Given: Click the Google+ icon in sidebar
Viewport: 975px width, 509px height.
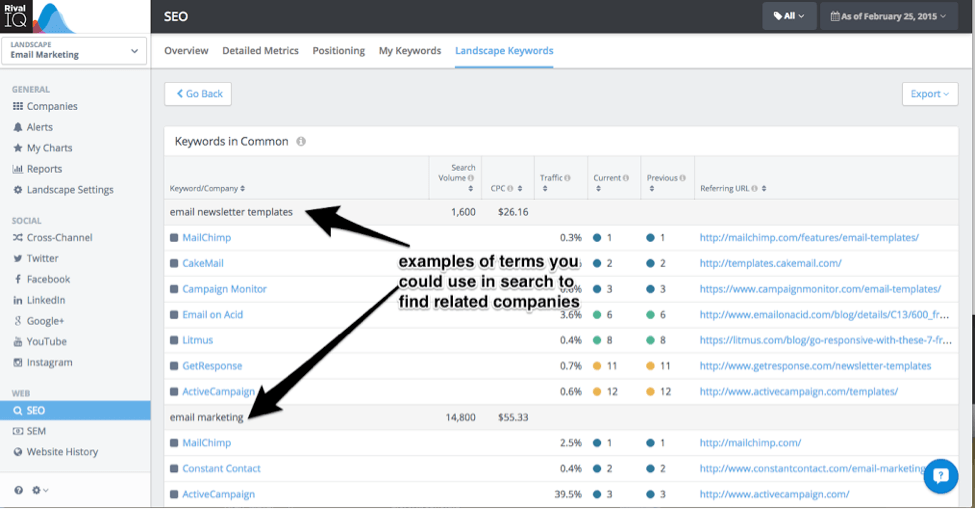Looking at the screenshot, I should point(18,321).
